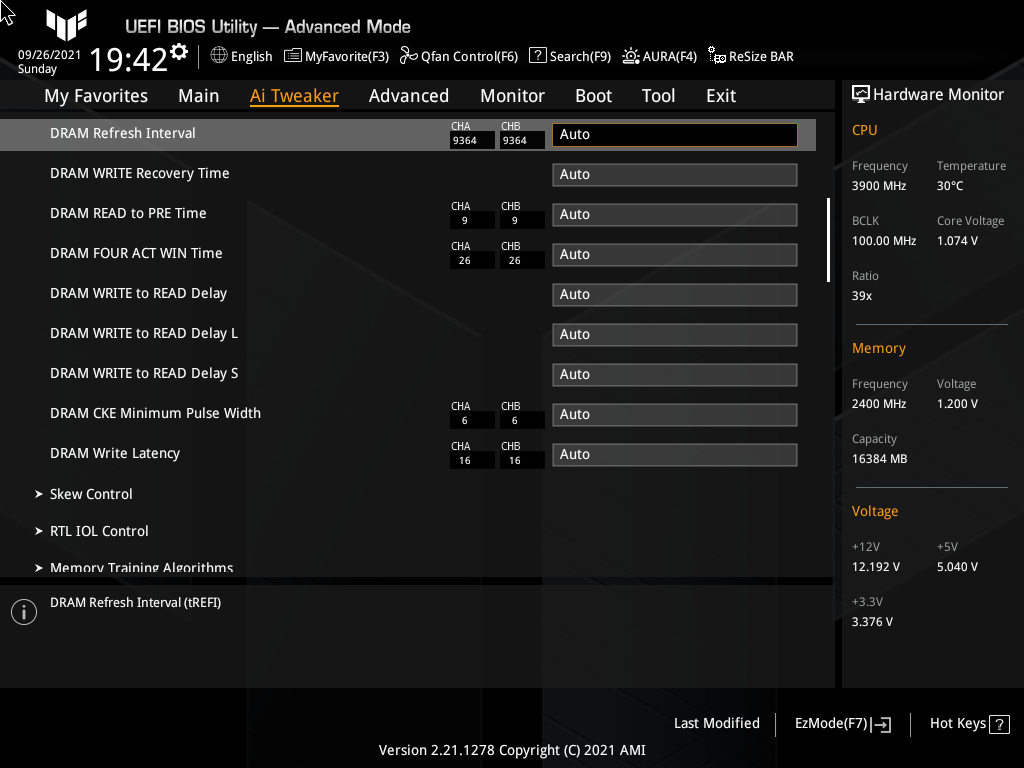
Task: Click the info icon next to DRAM Refresh Interval
Action: [x=23, y=611]
